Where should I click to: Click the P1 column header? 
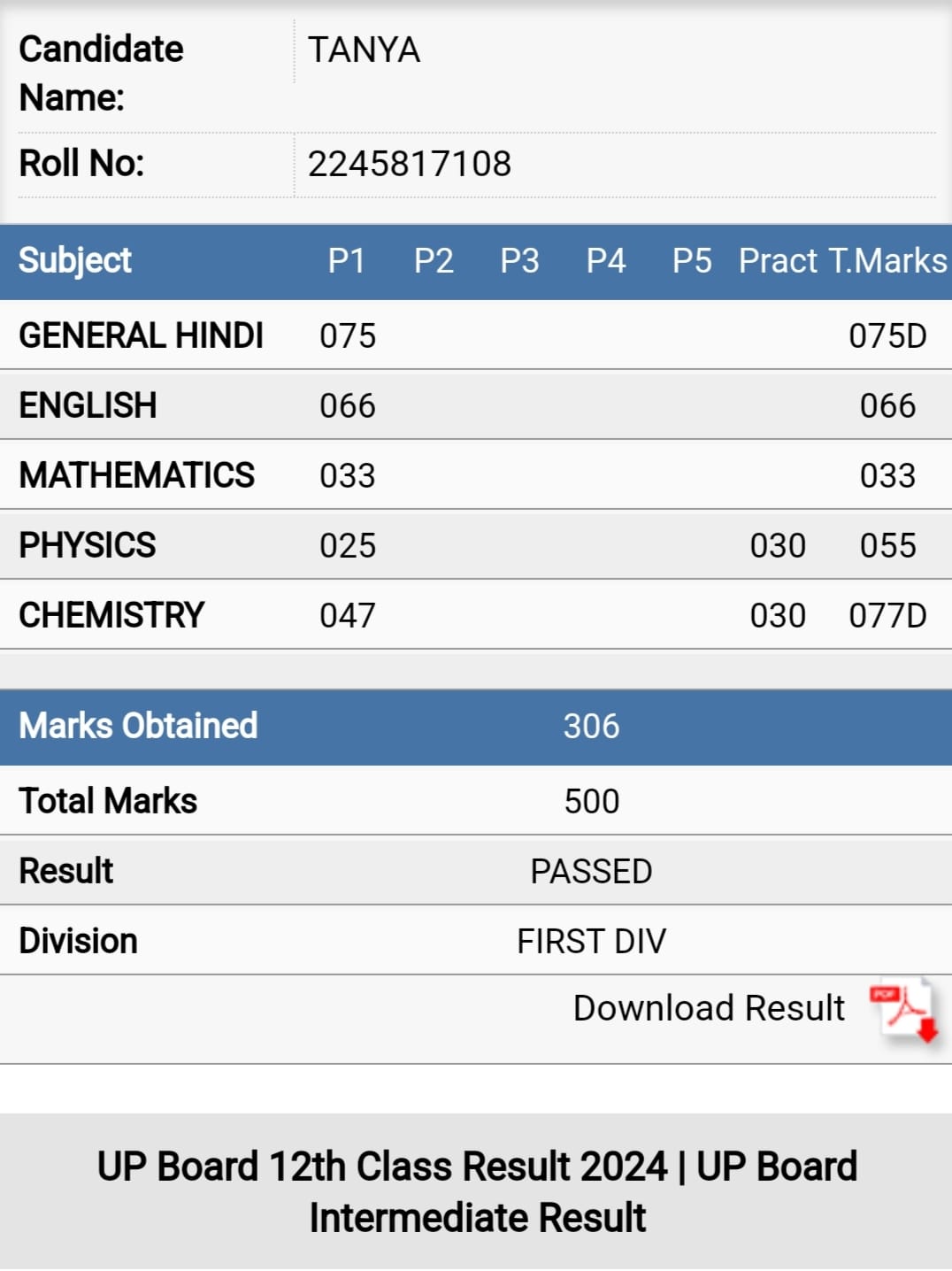(346, 261)
